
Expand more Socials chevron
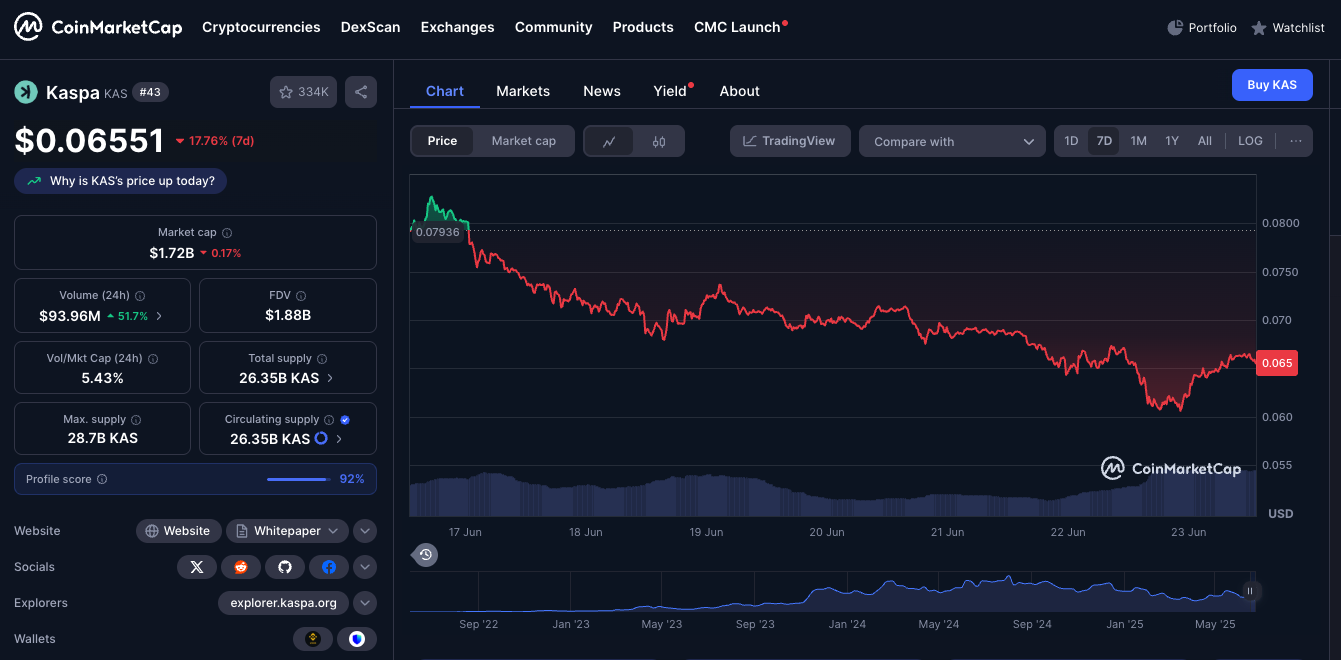(365, 567)
